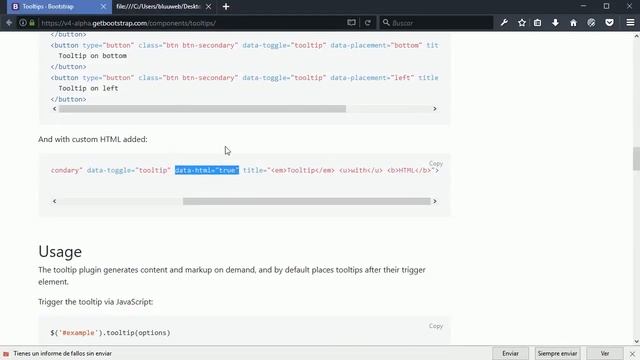Screen dimensions: 640x360
Task: Click 'Tooltip on left' code text
Action: [88, 88]
